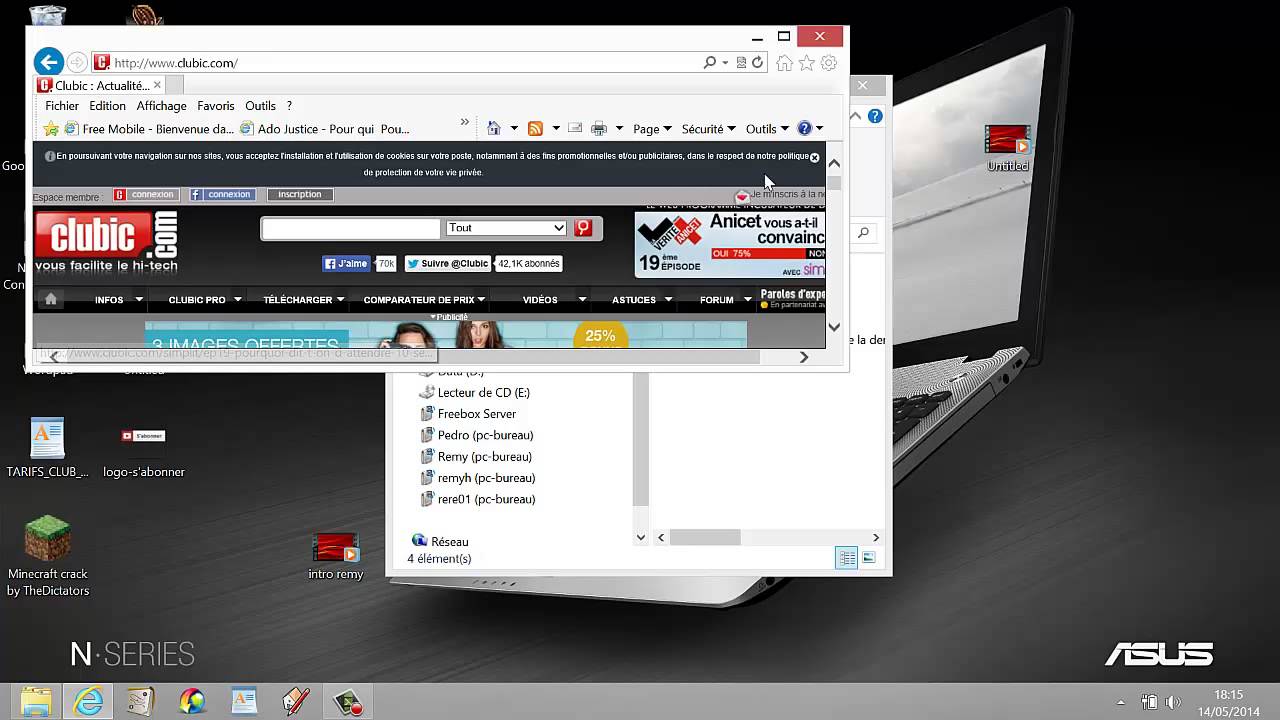Open Minecraft crack desktop icon
Viewport: 1280px width, 720px height.
click(x=48, y=556)
